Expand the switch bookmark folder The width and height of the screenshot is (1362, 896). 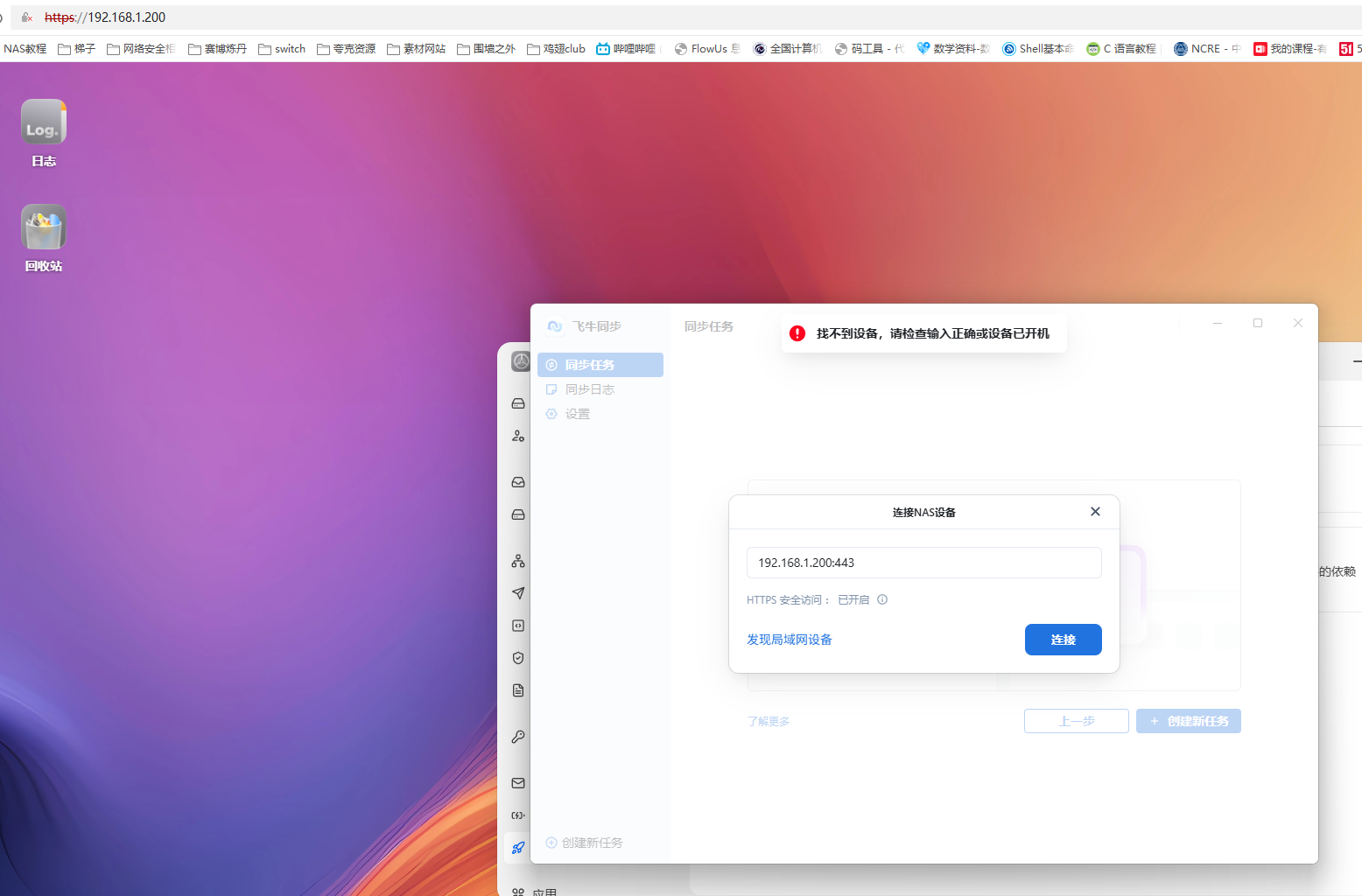click(x=282, y=49)
